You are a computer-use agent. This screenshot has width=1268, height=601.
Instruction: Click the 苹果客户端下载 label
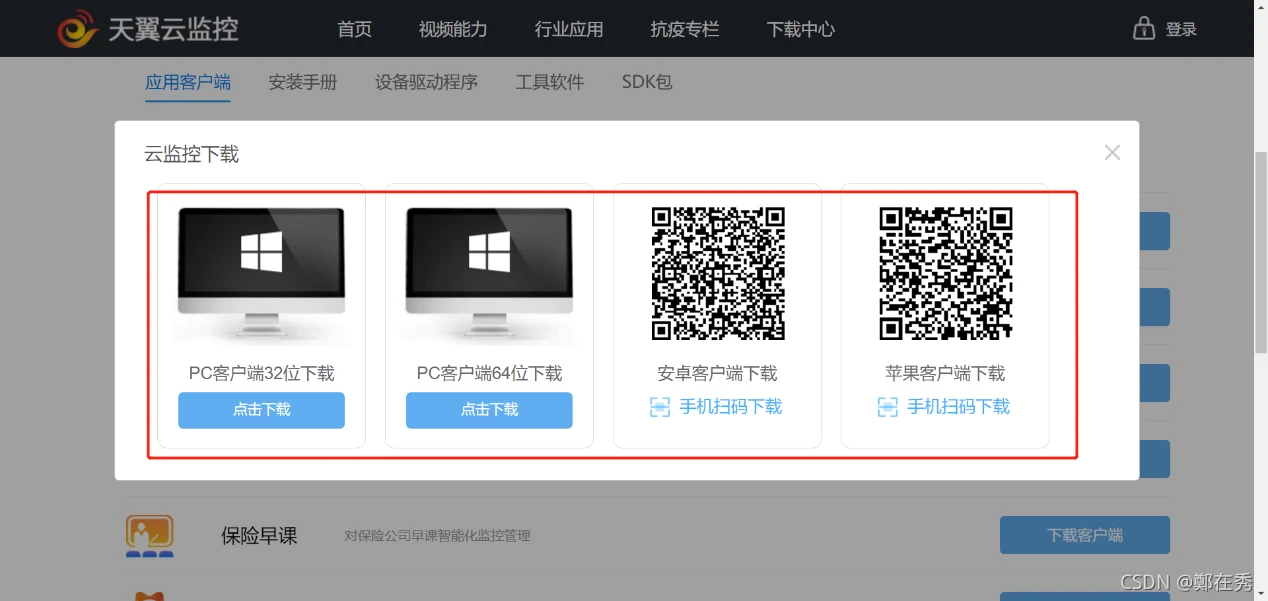(946, 373)
